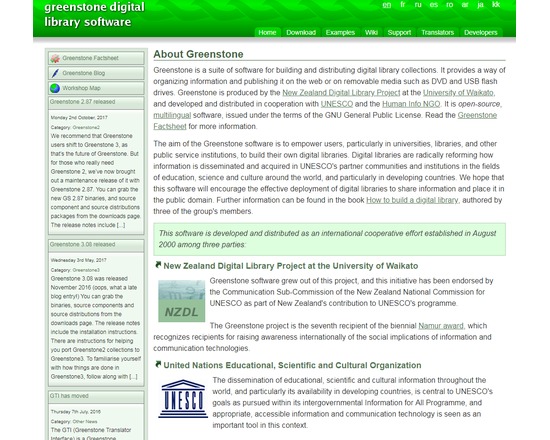The image size is (550, 440).
Task: Open the Translators tab
Action: [x=437, y=32]
